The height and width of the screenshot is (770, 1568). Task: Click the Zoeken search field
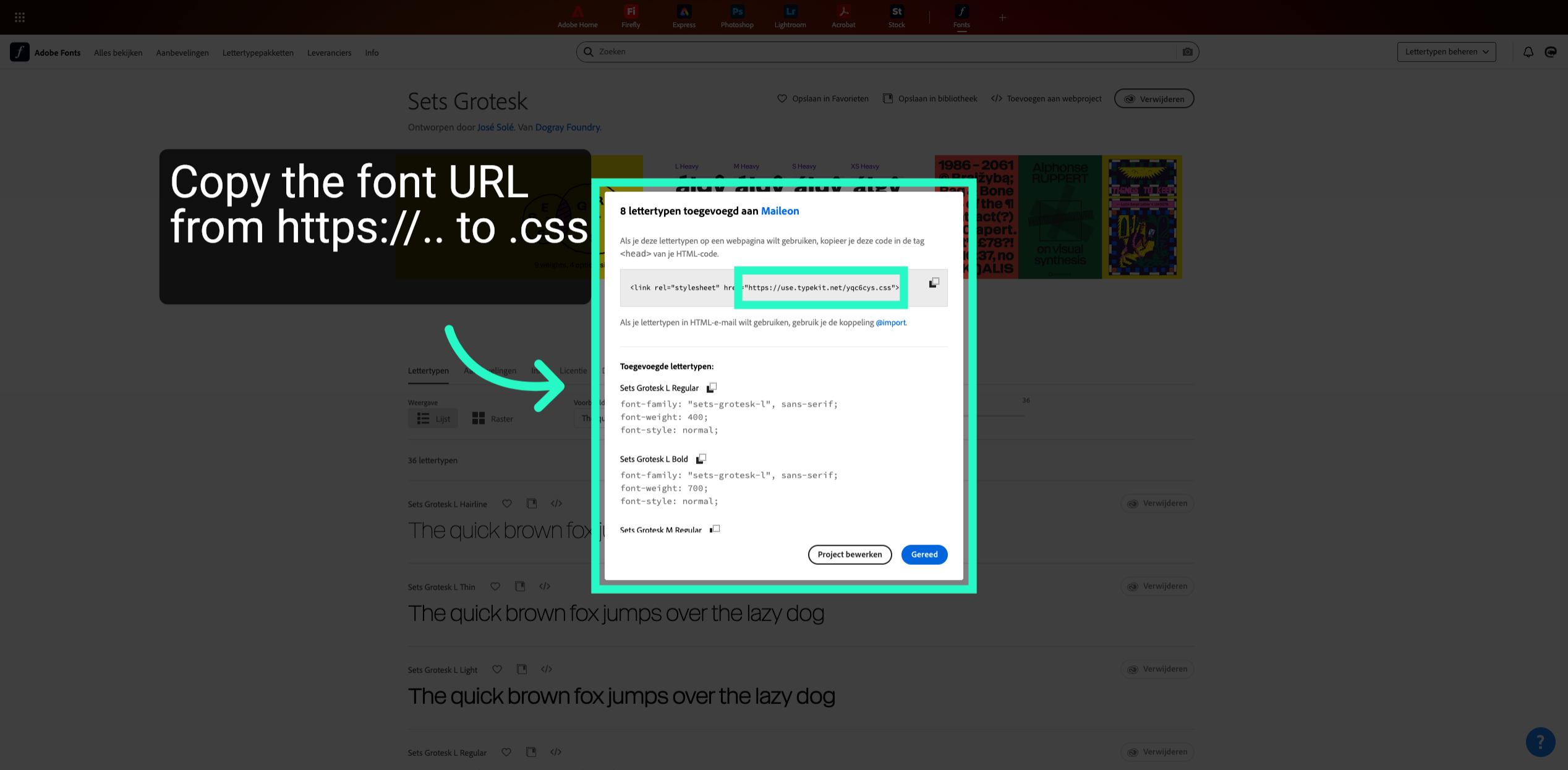pyautogui.click(x=887, y=52)
